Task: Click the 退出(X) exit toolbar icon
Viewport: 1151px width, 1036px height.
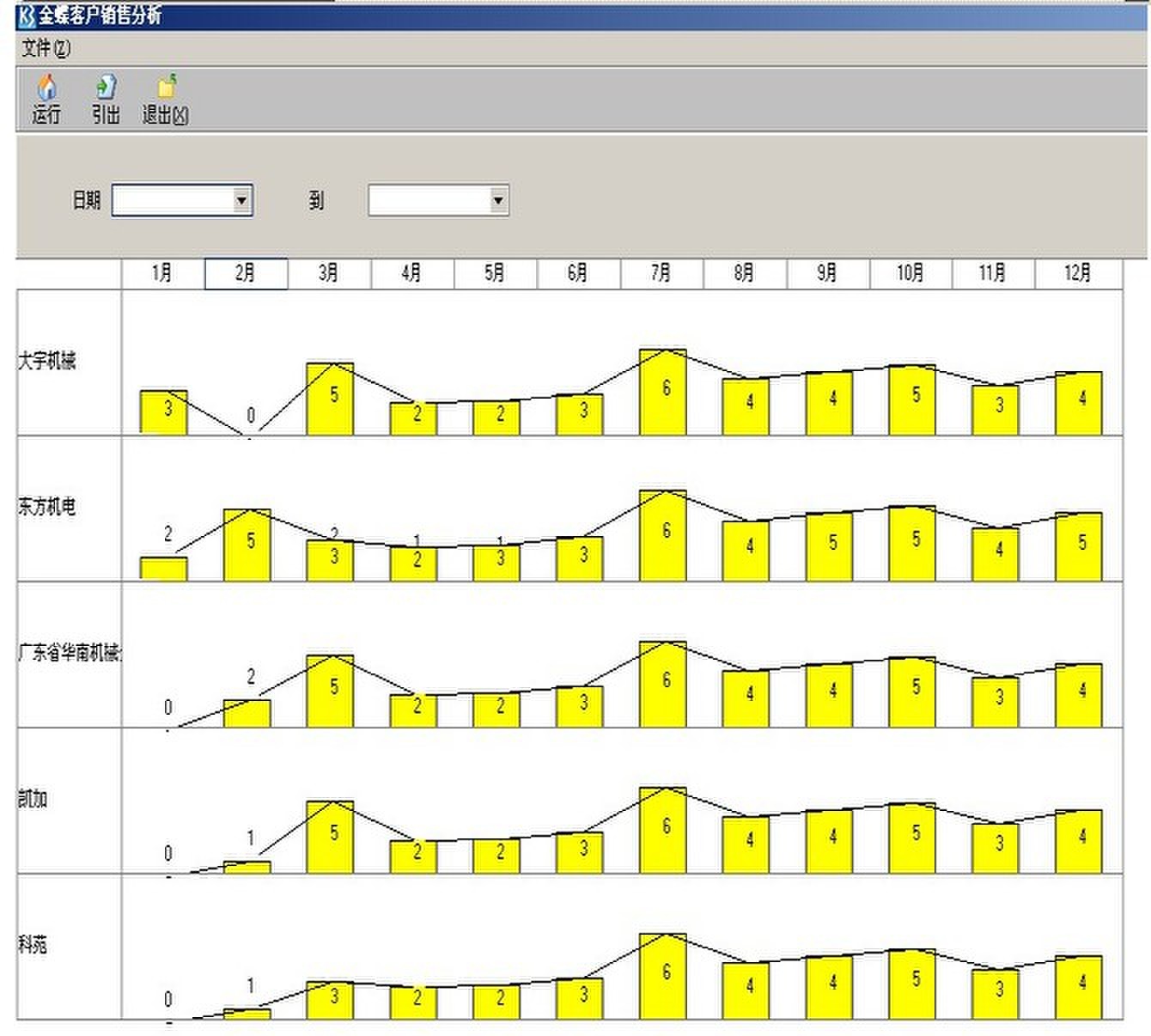Action: click(165, 99)
